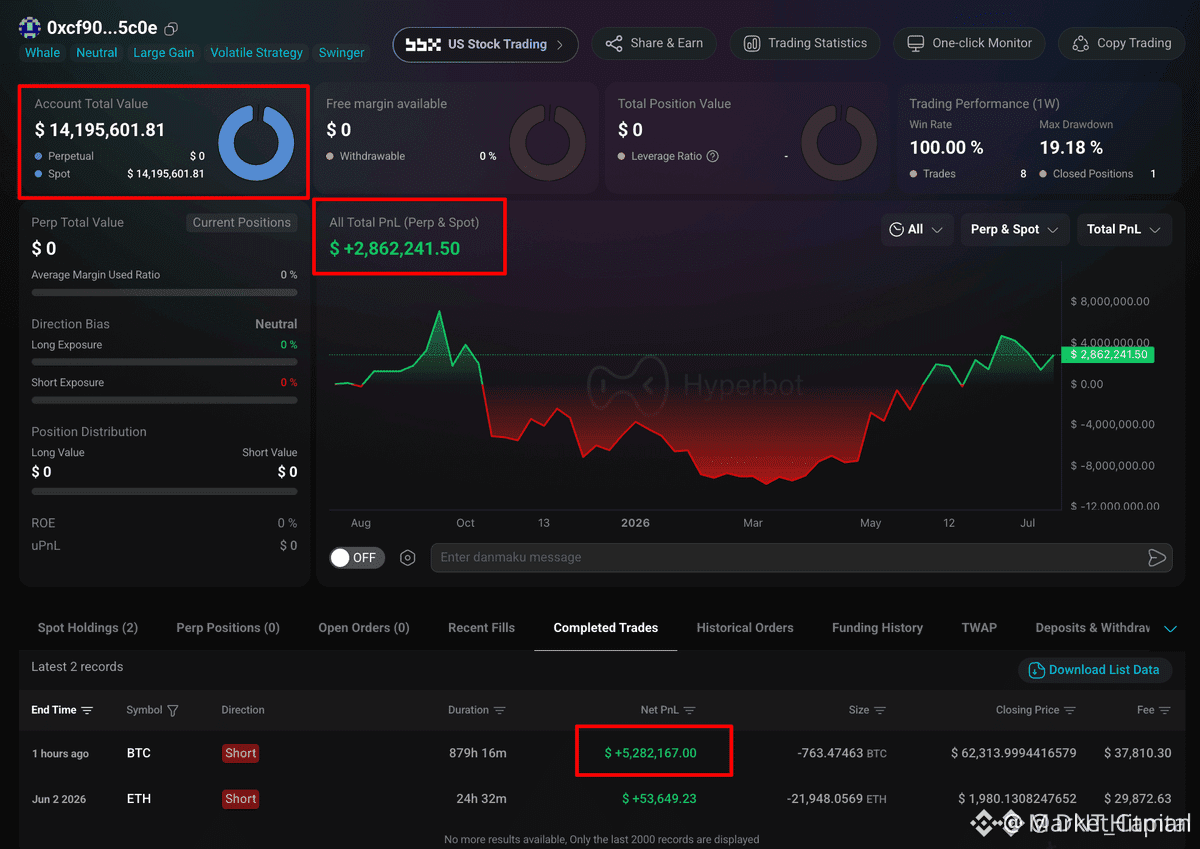Click the Long Exposure progress bar

(x=164, y=362)
